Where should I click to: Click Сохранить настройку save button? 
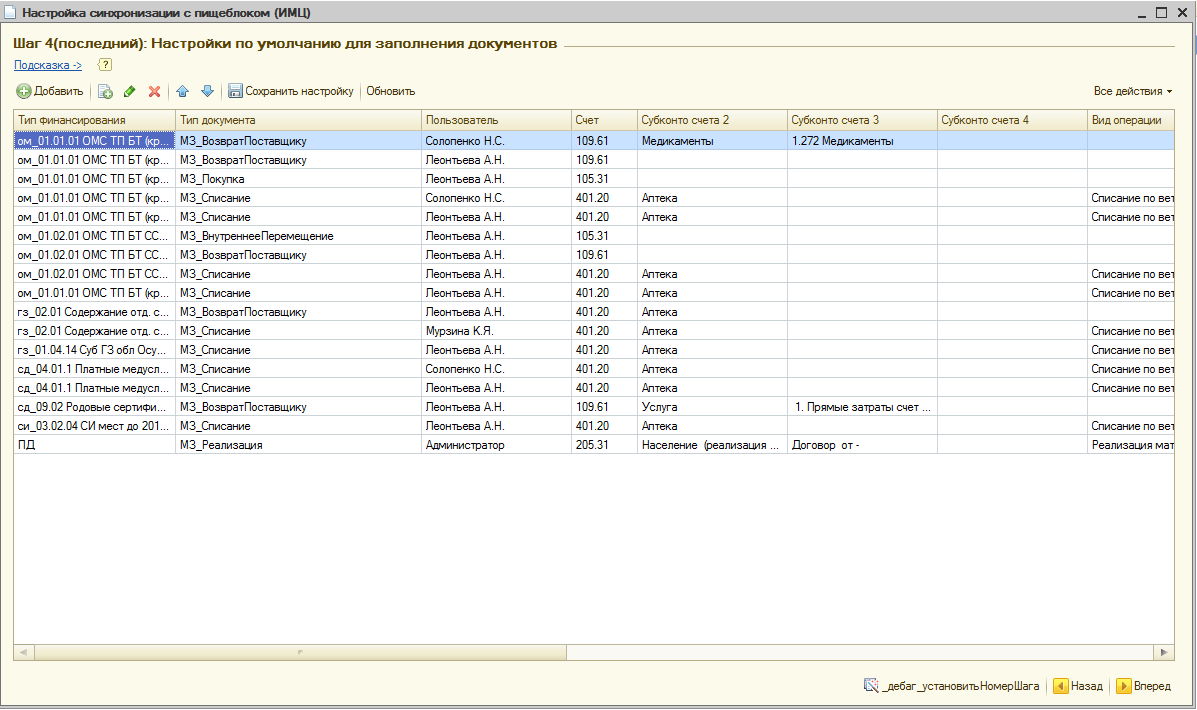291,91
